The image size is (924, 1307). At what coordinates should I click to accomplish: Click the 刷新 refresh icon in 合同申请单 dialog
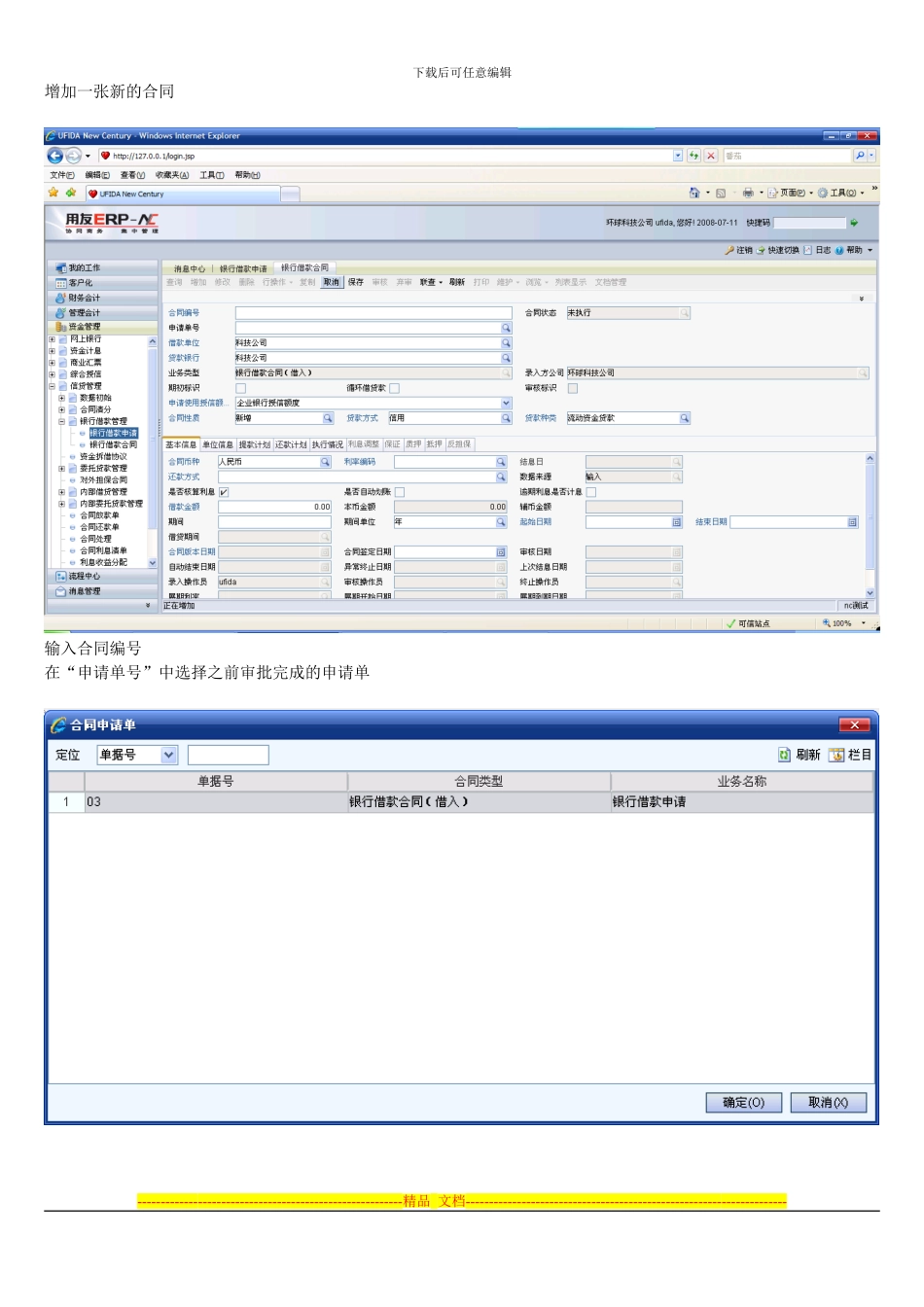pos(784,755)
